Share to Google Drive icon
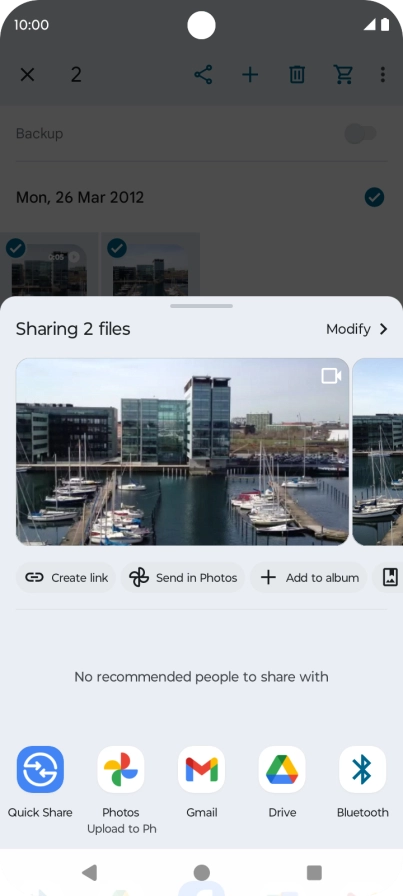Viewport: 403px width, 896px height. coord(282,769)
